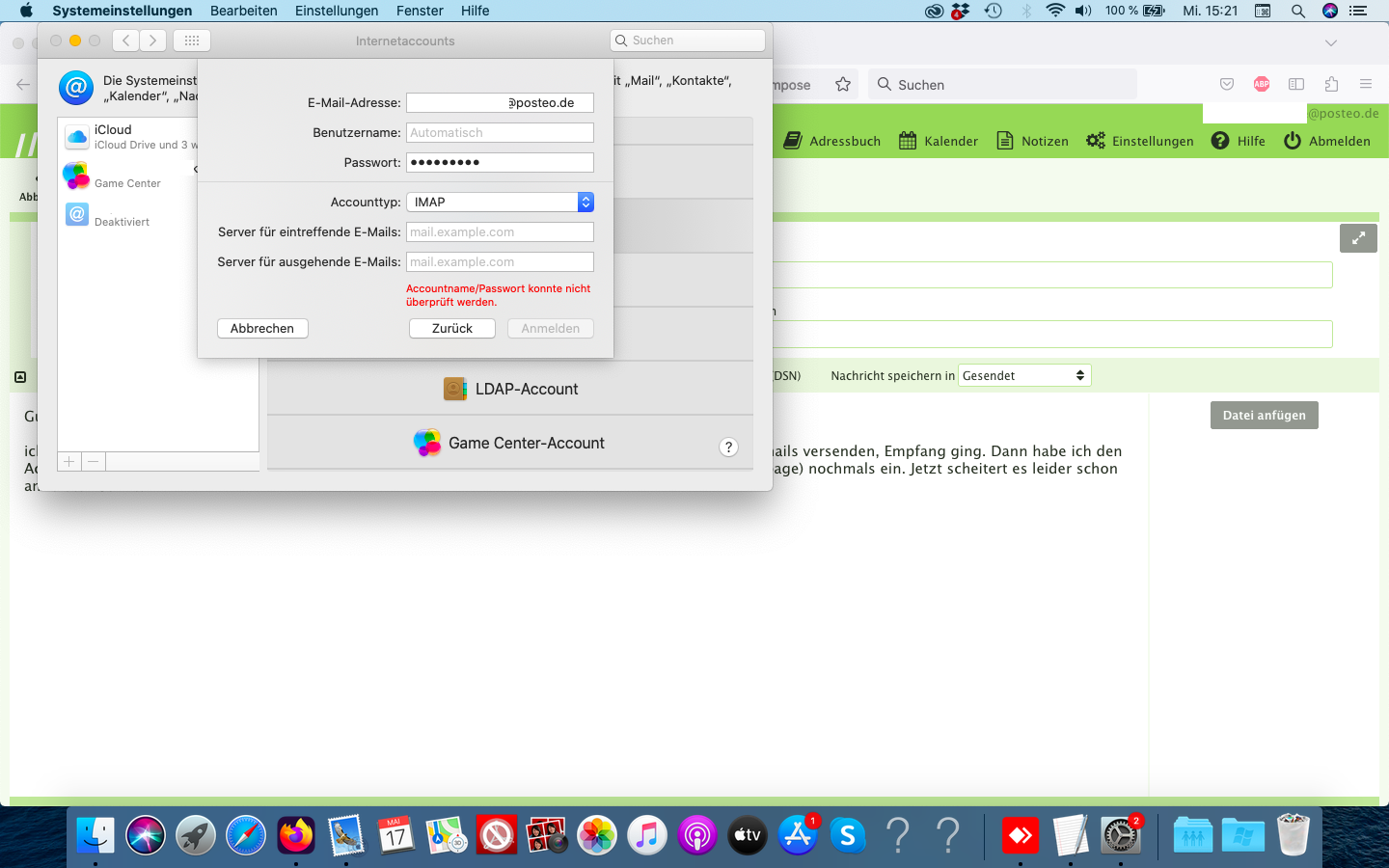
Task: Click the Benutzername field
Action: pos(500,132)
